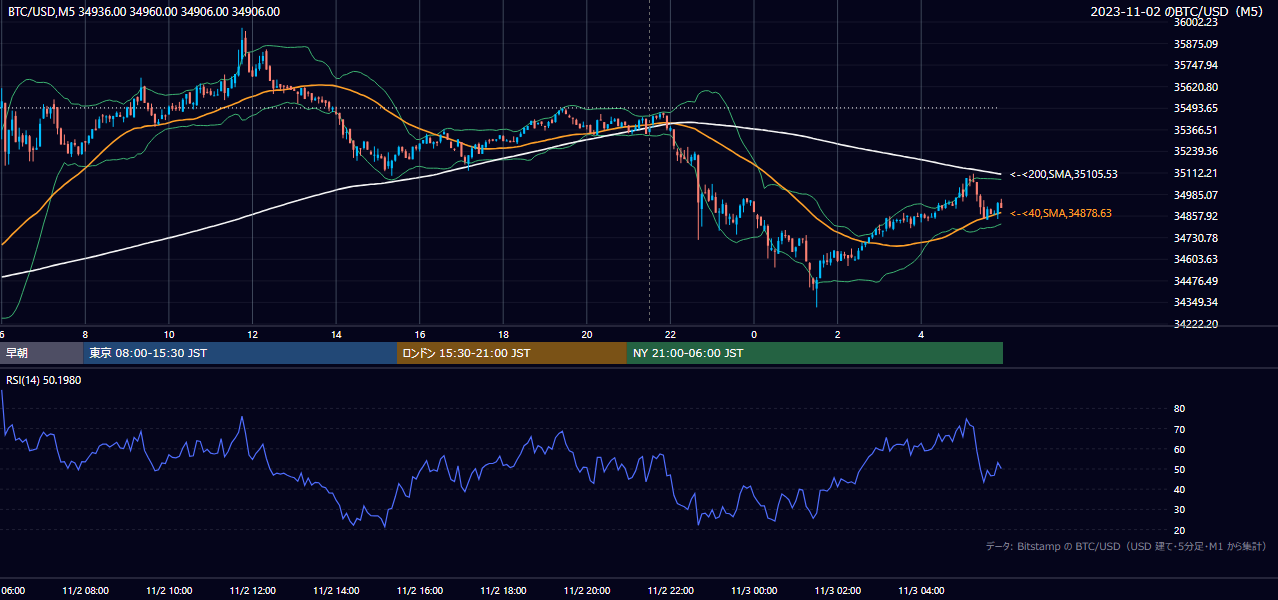The width and height of the screenshot is (1278, 600).
Task: Click RSI scale value 50
Action: coord(1179,469)
